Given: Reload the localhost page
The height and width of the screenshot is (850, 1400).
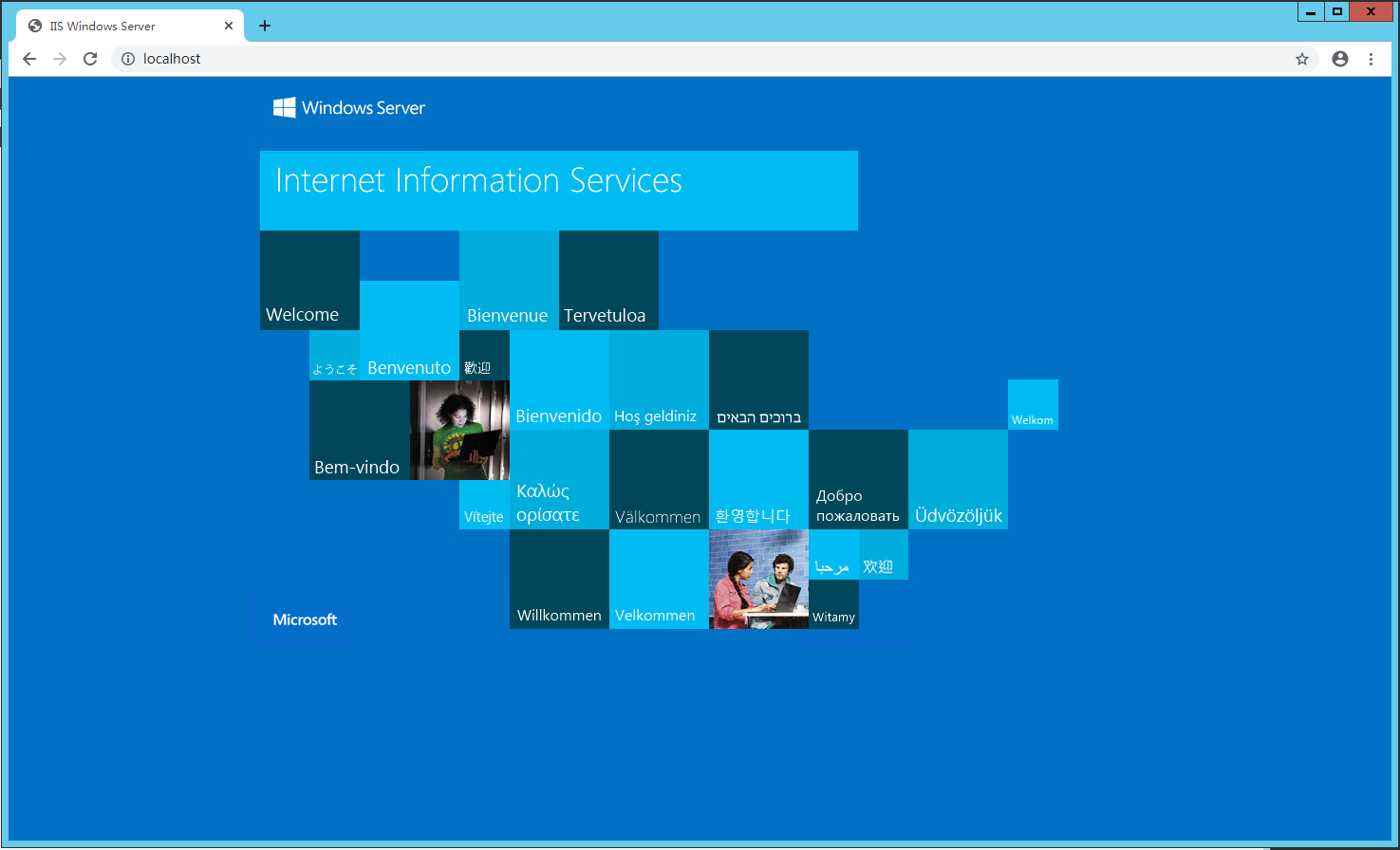Looking at the screenshot, I should [x=90, y=59].
